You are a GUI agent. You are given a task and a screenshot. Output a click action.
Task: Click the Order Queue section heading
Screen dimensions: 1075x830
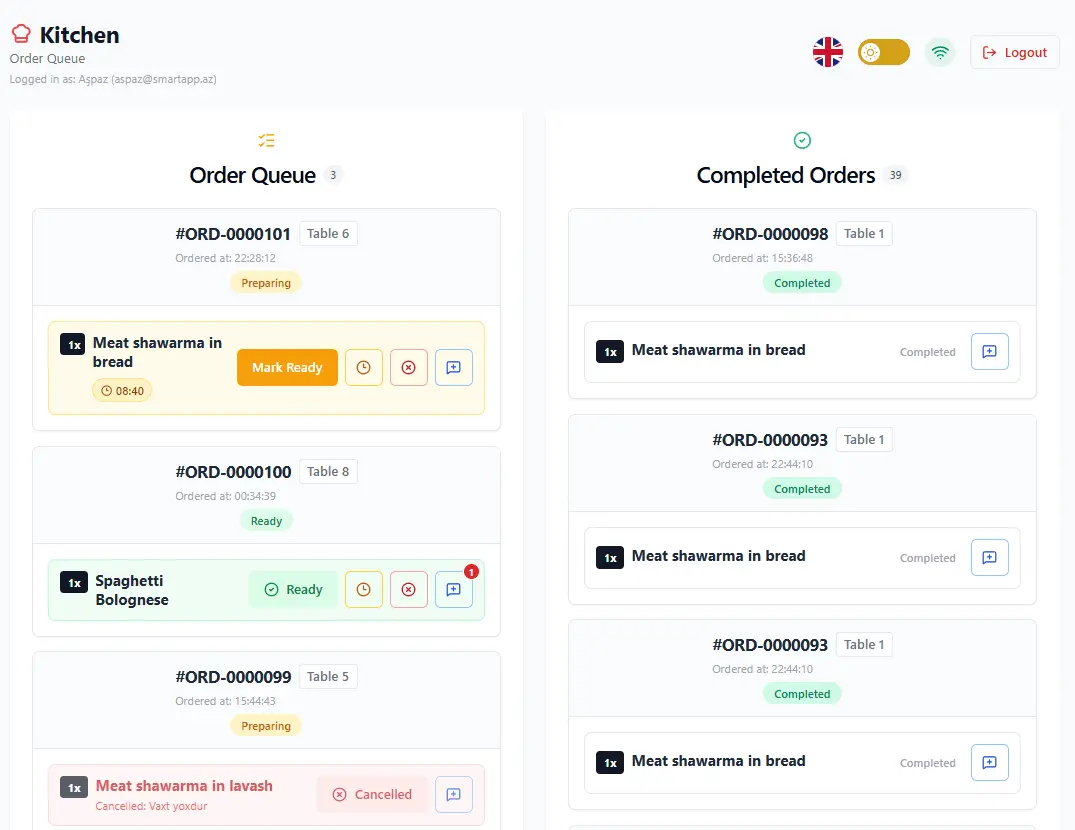pos(252,175)
